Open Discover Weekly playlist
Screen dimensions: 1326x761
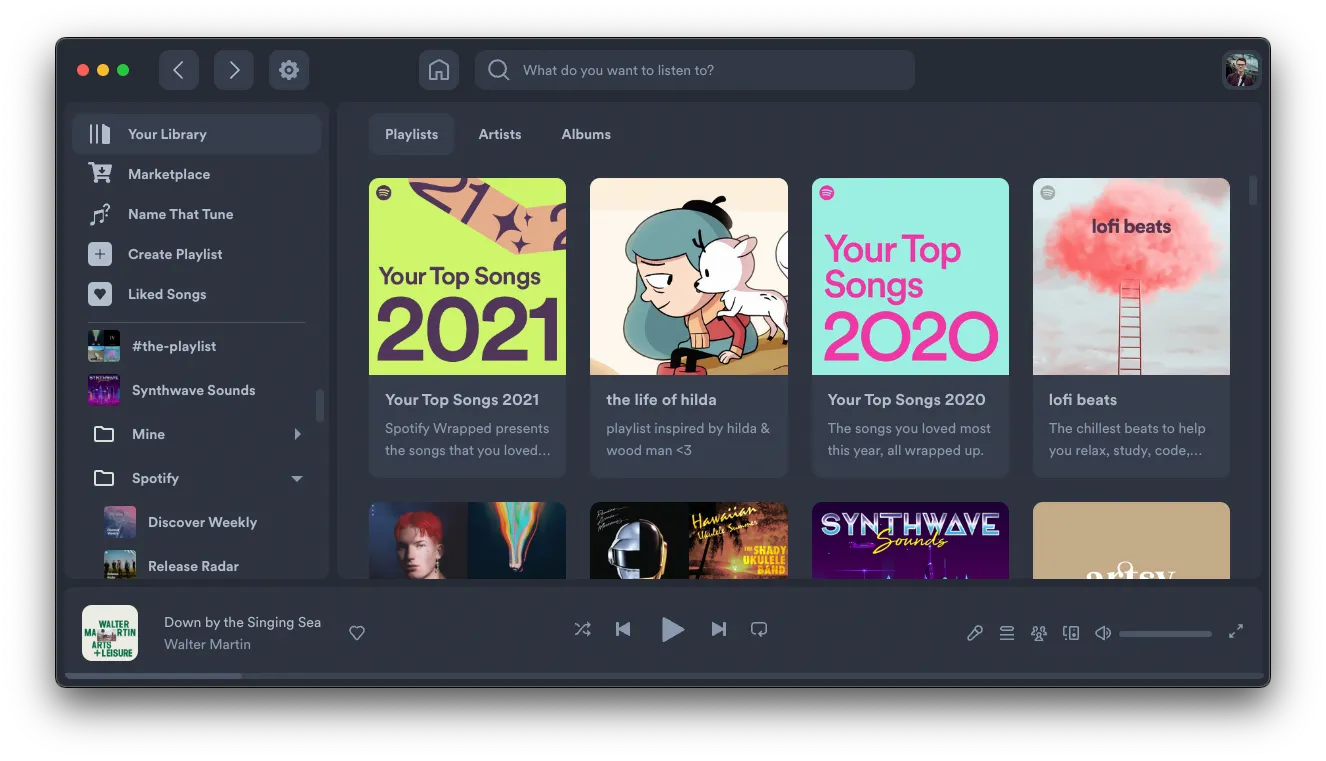coord(202,522)
